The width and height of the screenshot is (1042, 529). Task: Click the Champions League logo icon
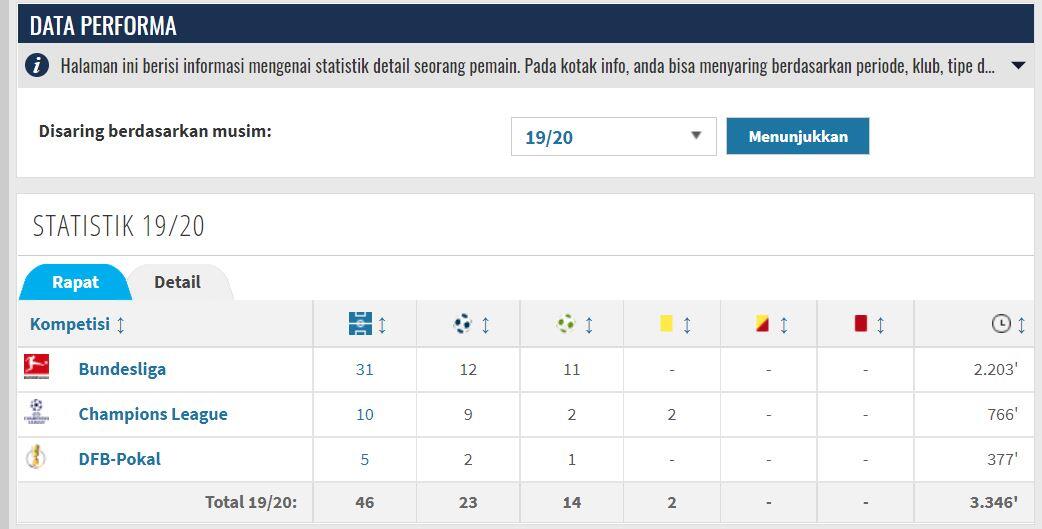(x=37, y=412)
